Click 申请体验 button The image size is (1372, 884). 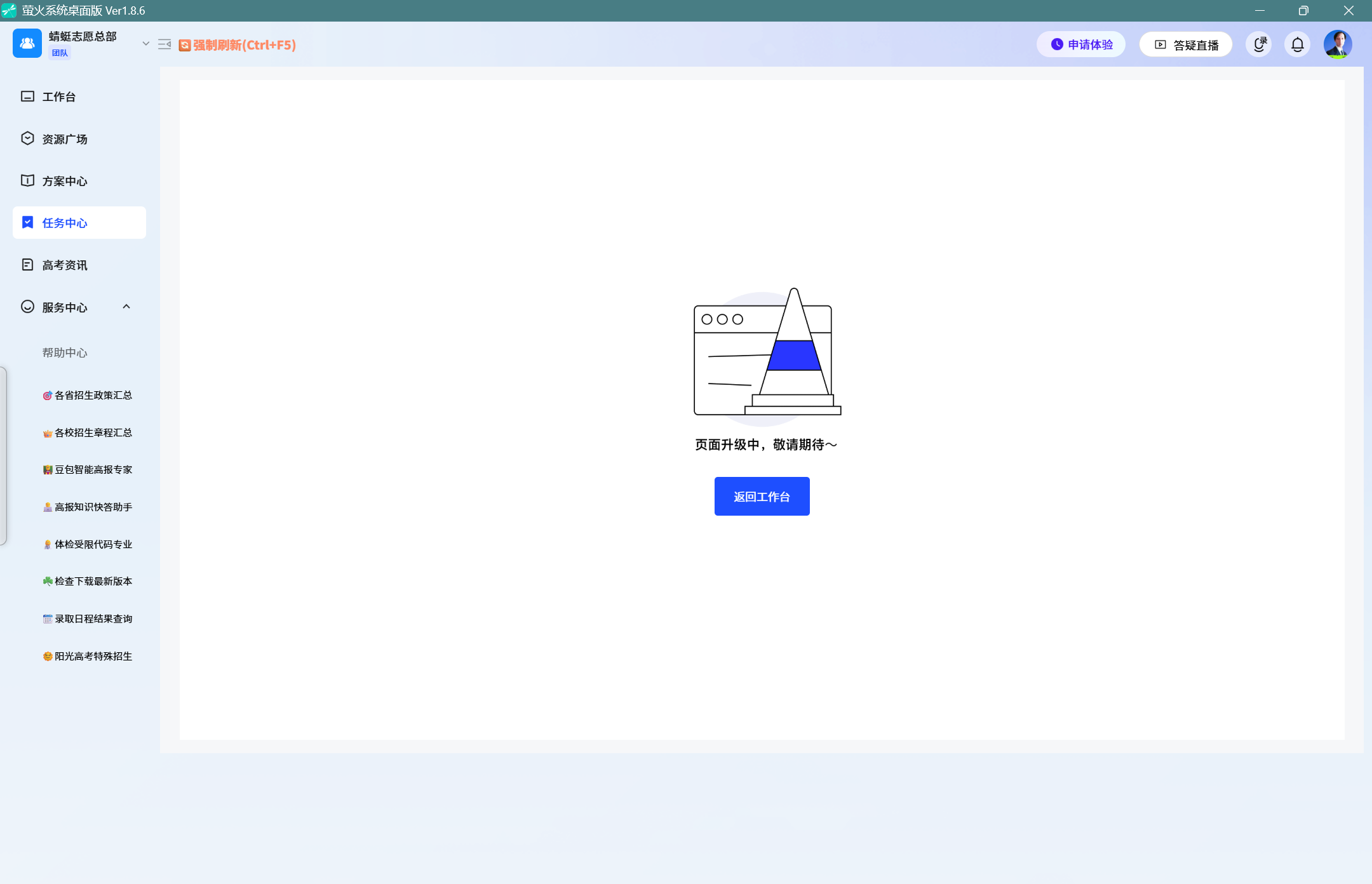click(1081, 44)
